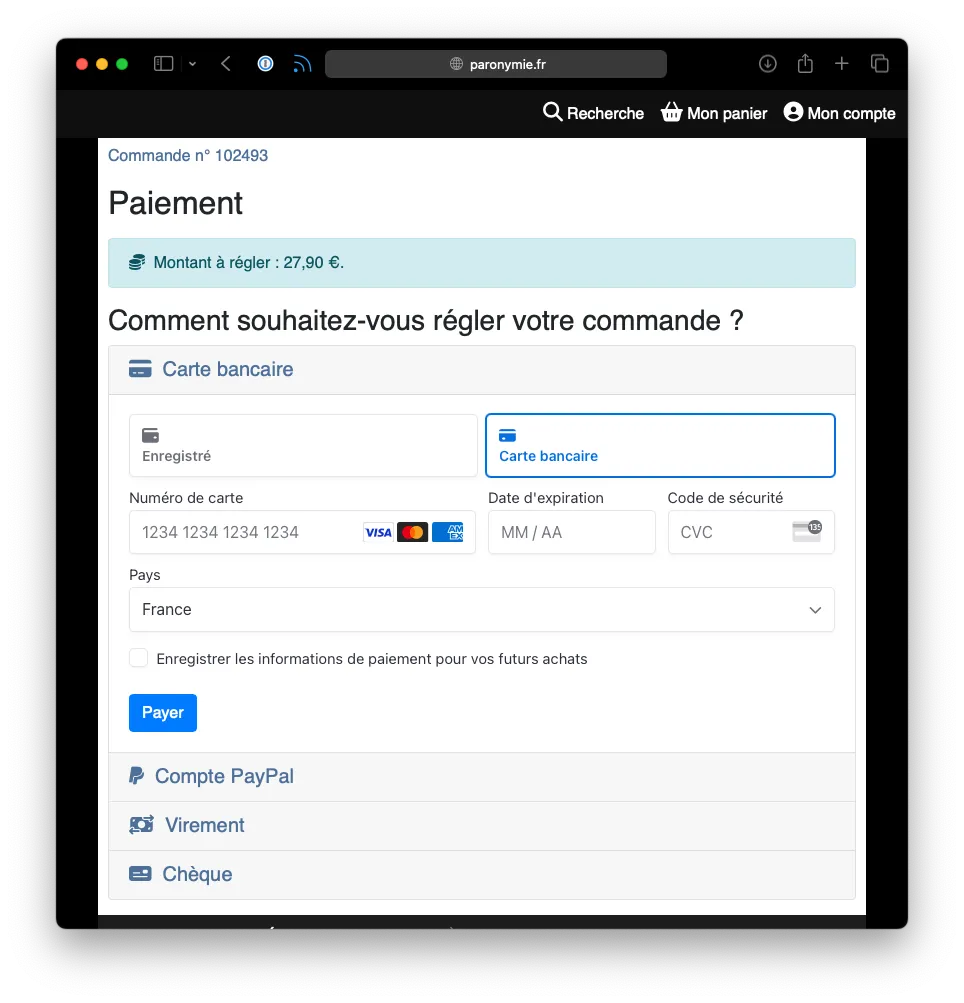Click the Numéro de carte input field
Viewport: 964px width, 1003px height.
click(x=250, y=532)
